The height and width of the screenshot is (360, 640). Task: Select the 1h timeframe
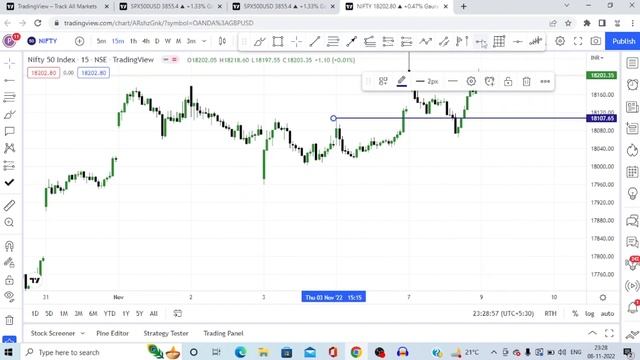[133, 41]
